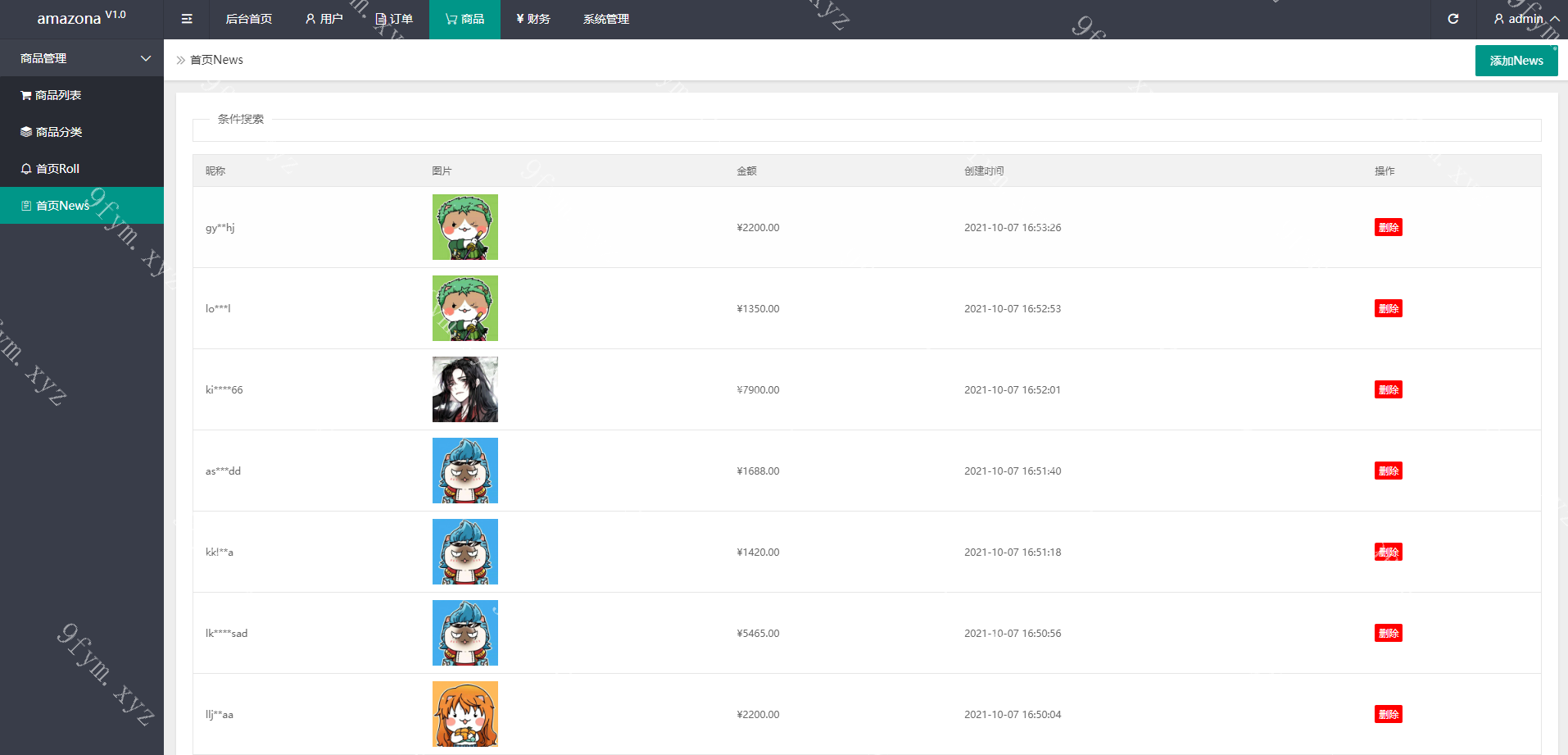Click the 条件搜索 section header
The height and width of the screenshot is (755, 1568).
coord(241,119)
